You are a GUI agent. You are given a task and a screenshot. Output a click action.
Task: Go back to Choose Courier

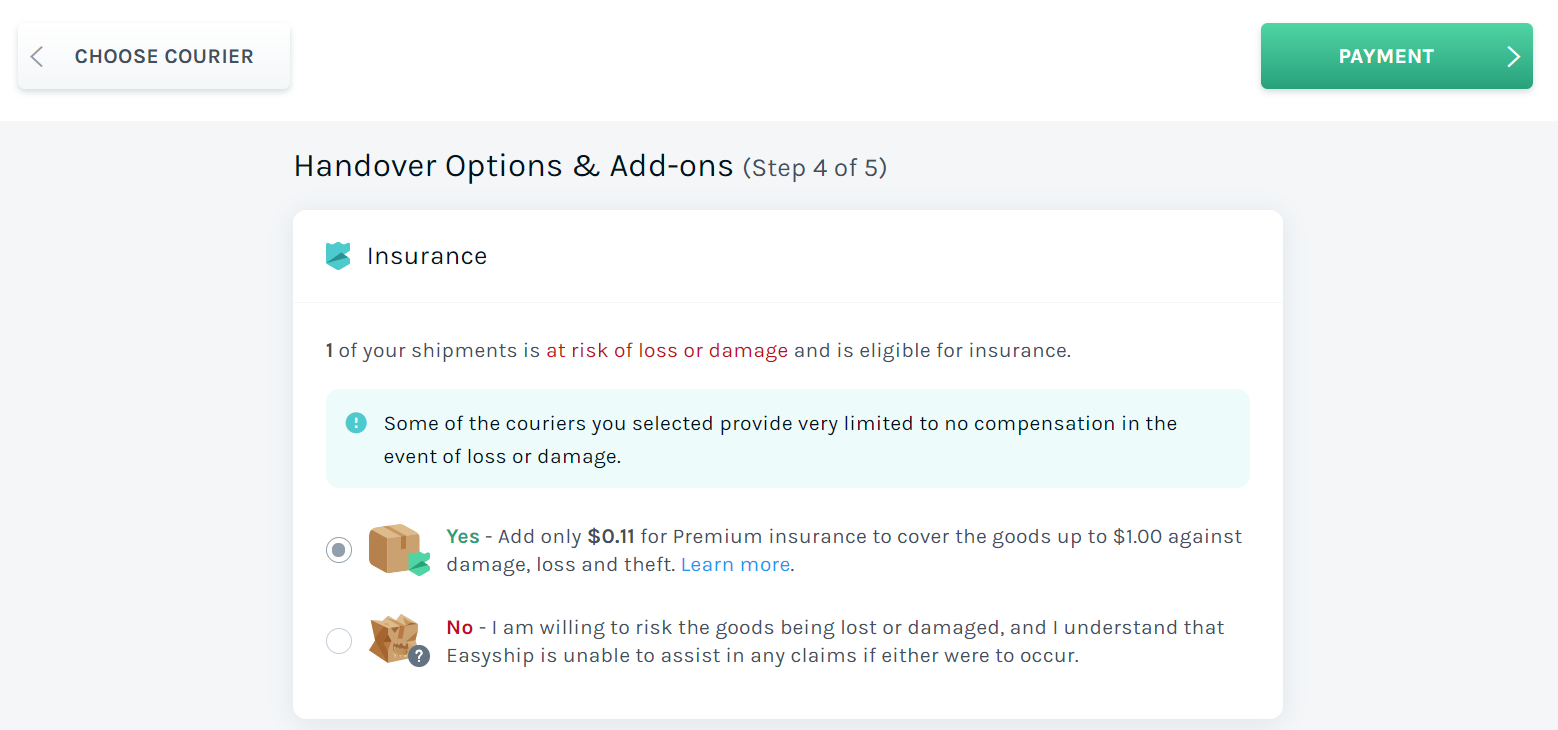coord(154,56)
